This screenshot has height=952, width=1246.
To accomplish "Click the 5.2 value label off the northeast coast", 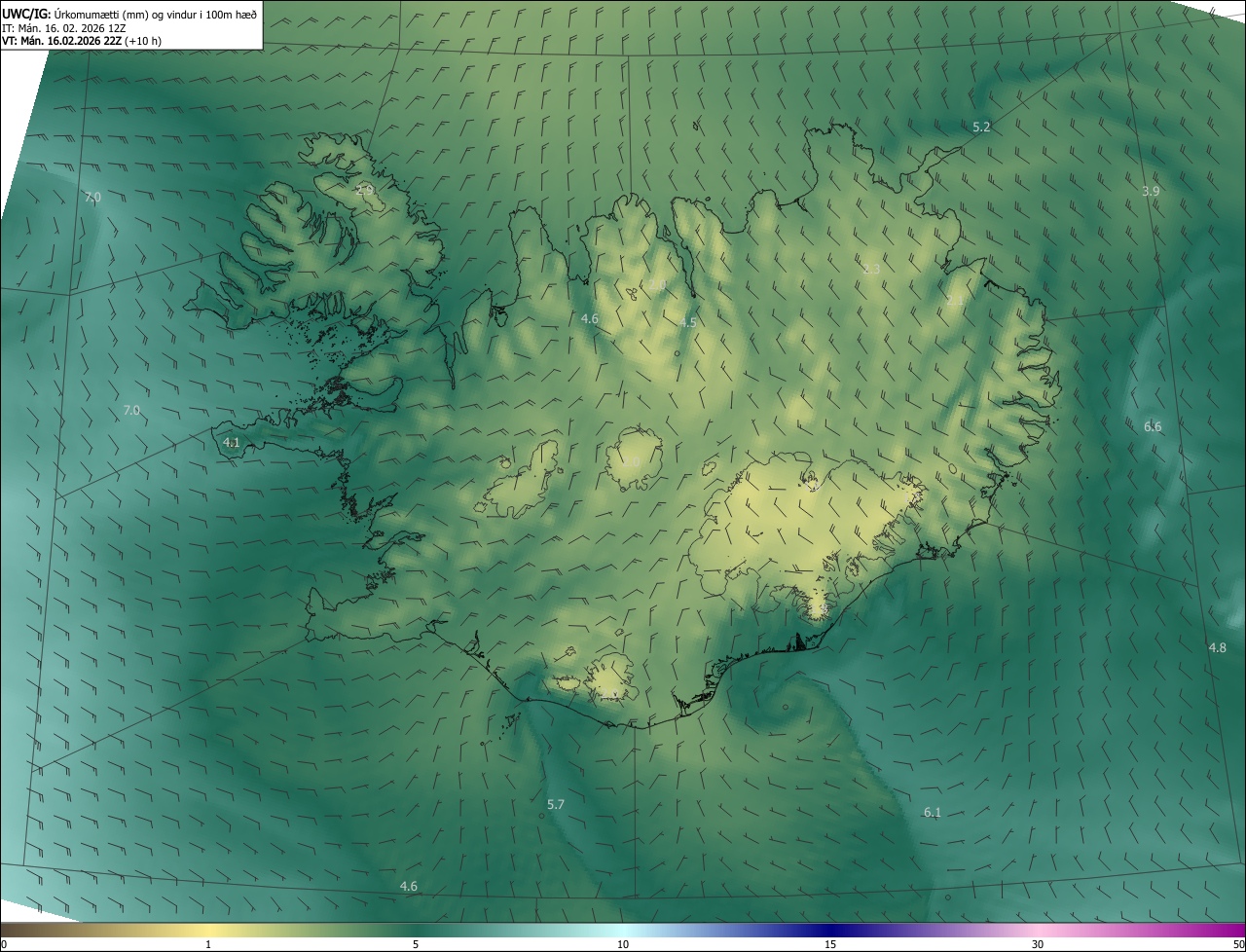I will (x=981, y=128).
